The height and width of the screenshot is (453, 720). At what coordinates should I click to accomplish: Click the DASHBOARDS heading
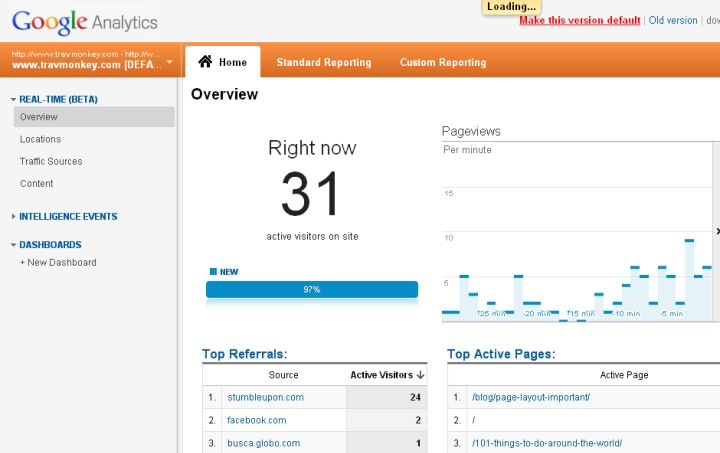pos(51,245)
